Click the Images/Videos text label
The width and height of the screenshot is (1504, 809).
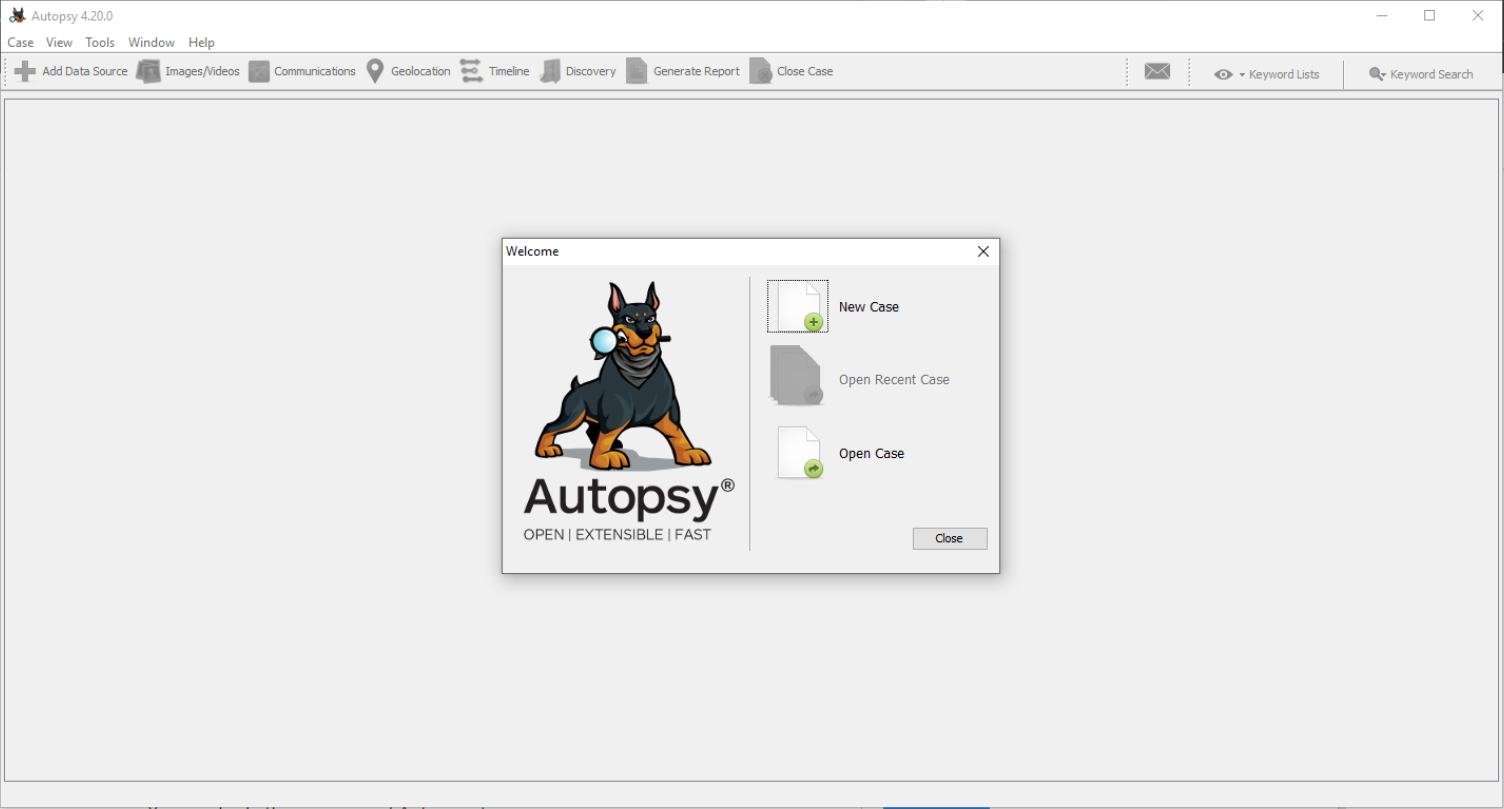pos(203,72)
